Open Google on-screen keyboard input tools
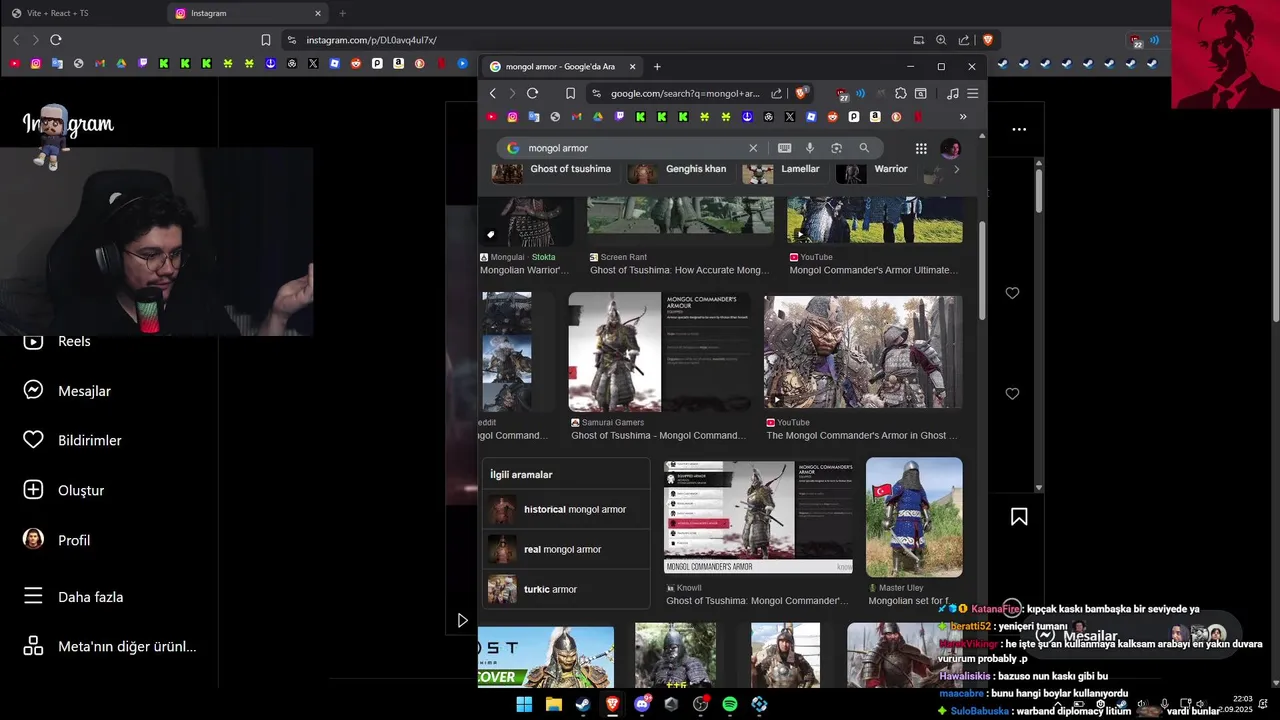The image size is (1280, 720). pos(785,148)
